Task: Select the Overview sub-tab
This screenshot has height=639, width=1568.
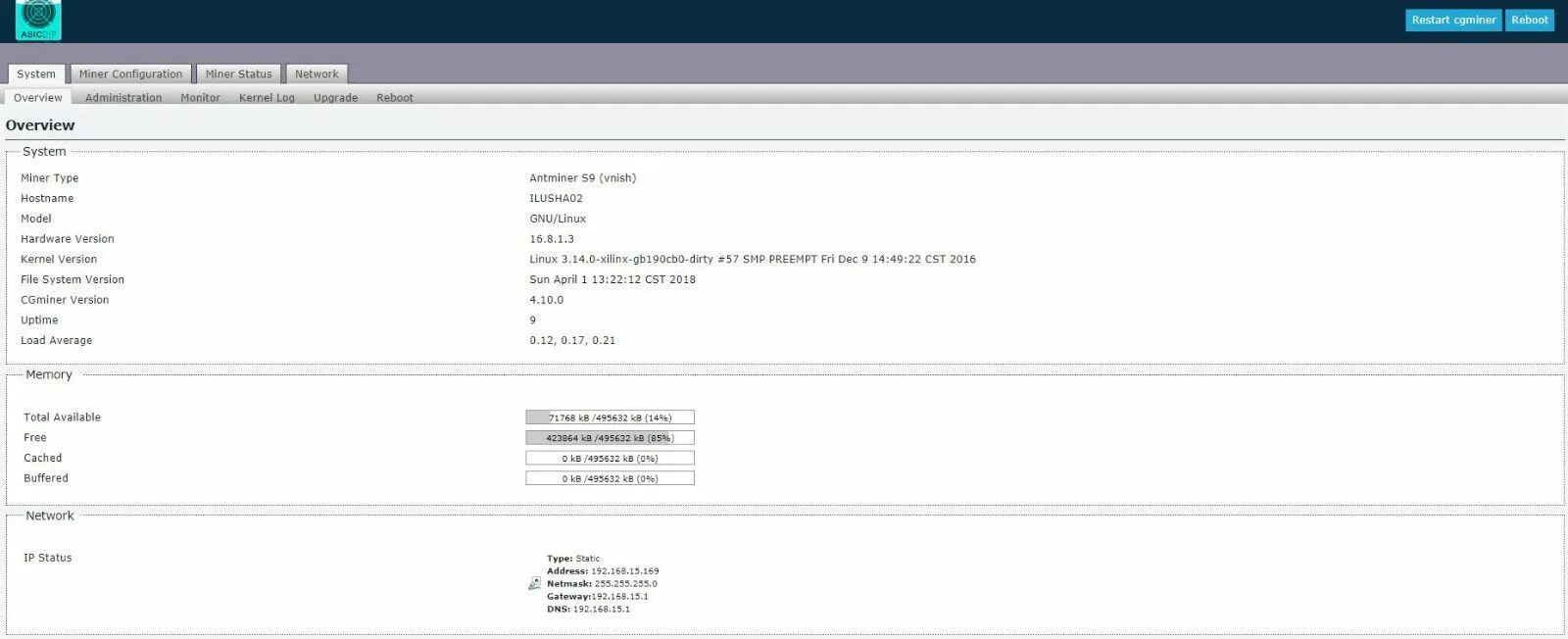Action: click(x=38, y=97)
